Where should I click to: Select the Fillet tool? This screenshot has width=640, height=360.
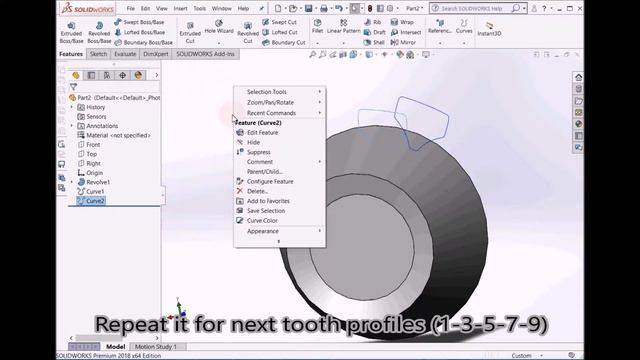(318, 26)
